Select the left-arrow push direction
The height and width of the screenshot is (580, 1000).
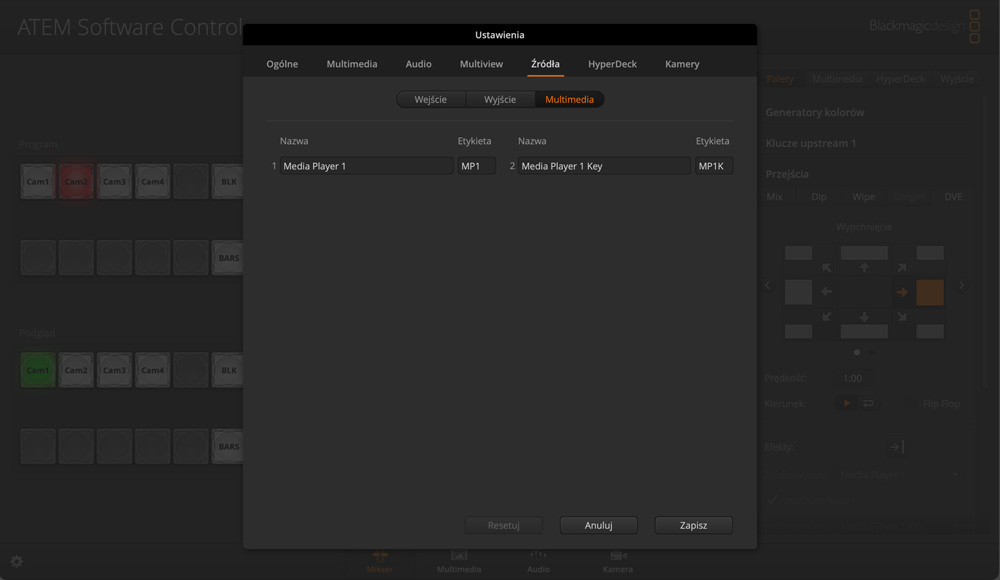tap(827, 292)
